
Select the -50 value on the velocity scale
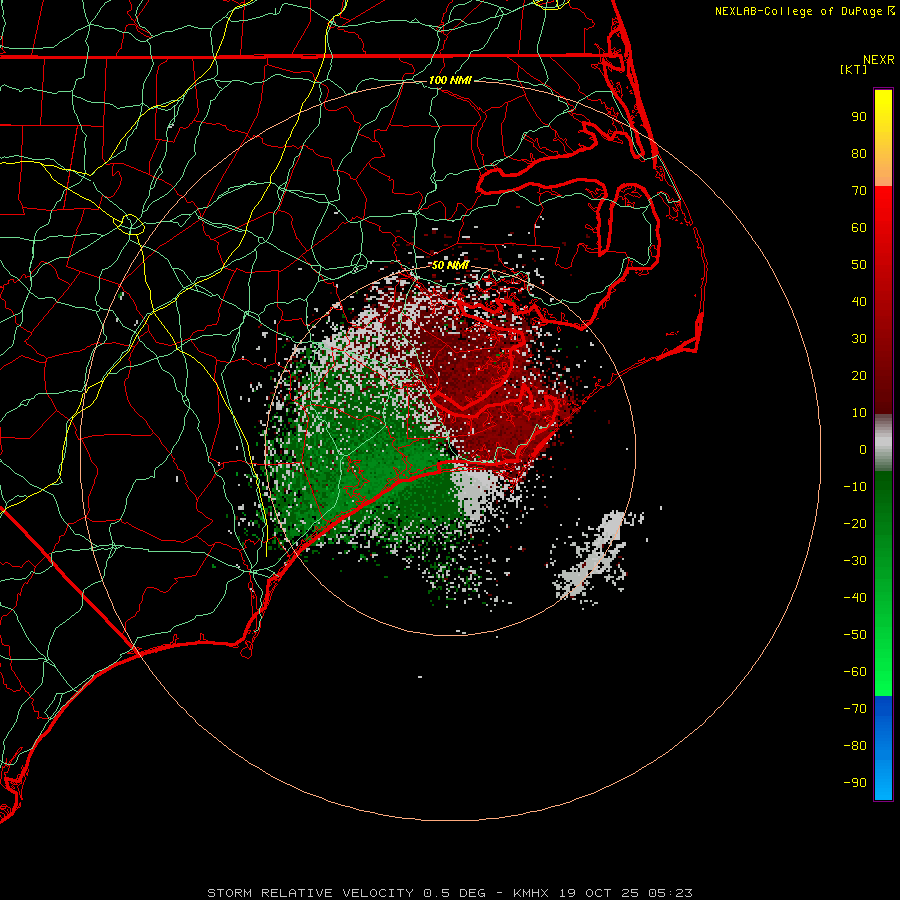[855, 635]
